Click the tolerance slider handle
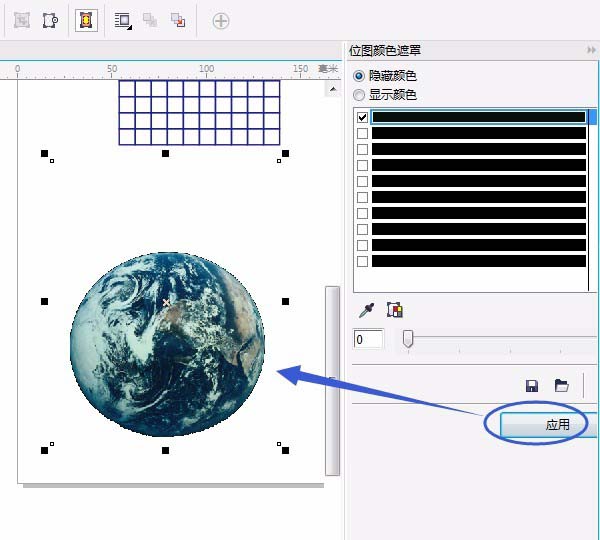Screen dimensions: 600x540 coord(408,339)
